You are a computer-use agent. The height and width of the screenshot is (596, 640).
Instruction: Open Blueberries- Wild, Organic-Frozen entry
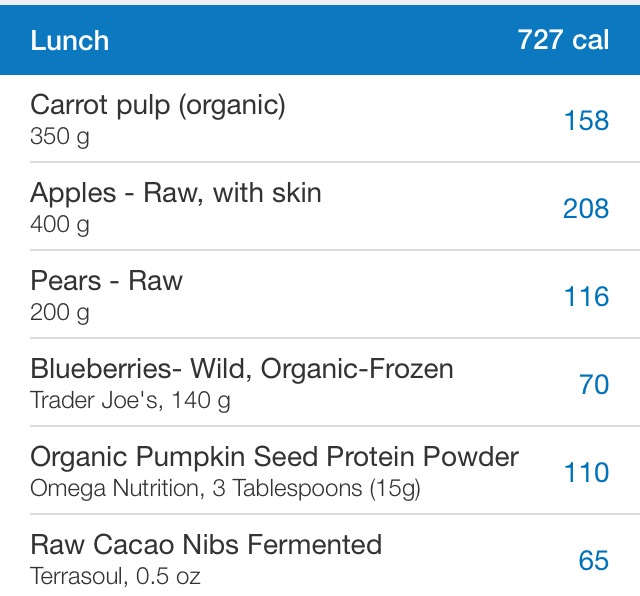[320, 382]
